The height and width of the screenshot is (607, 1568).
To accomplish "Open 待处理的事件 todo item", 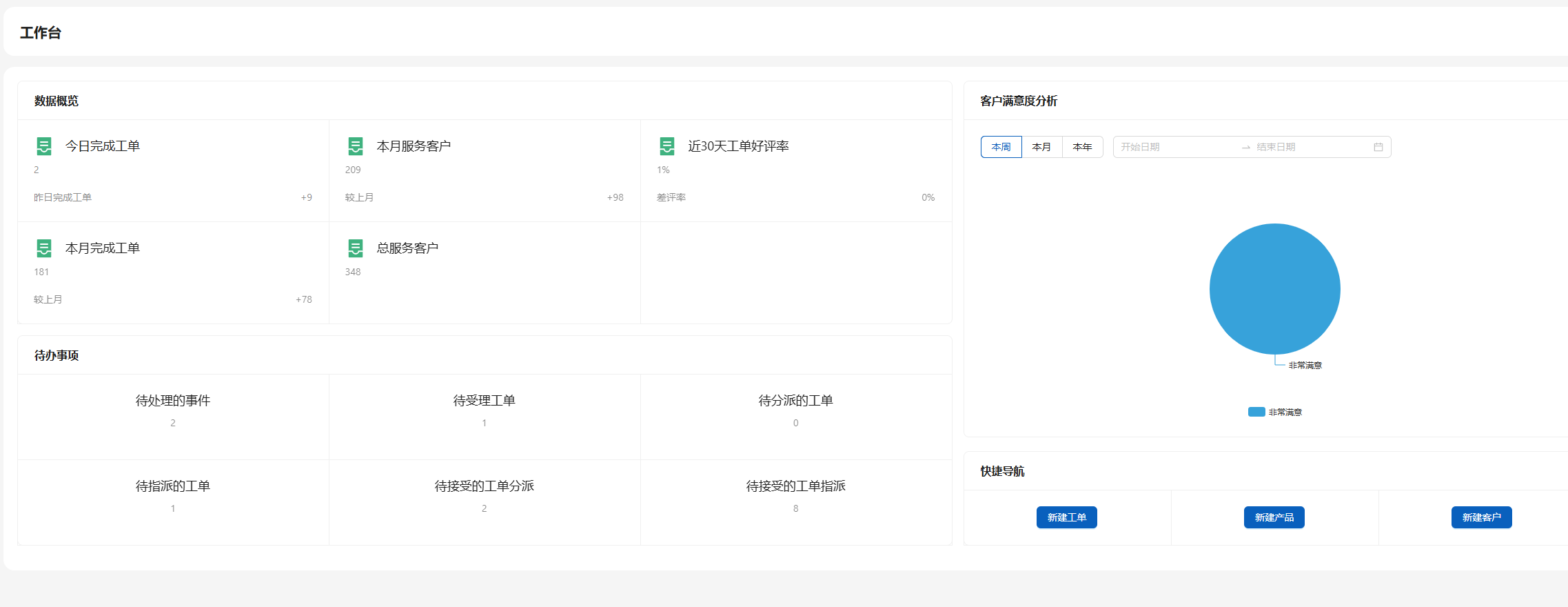I will click(173, 417).
